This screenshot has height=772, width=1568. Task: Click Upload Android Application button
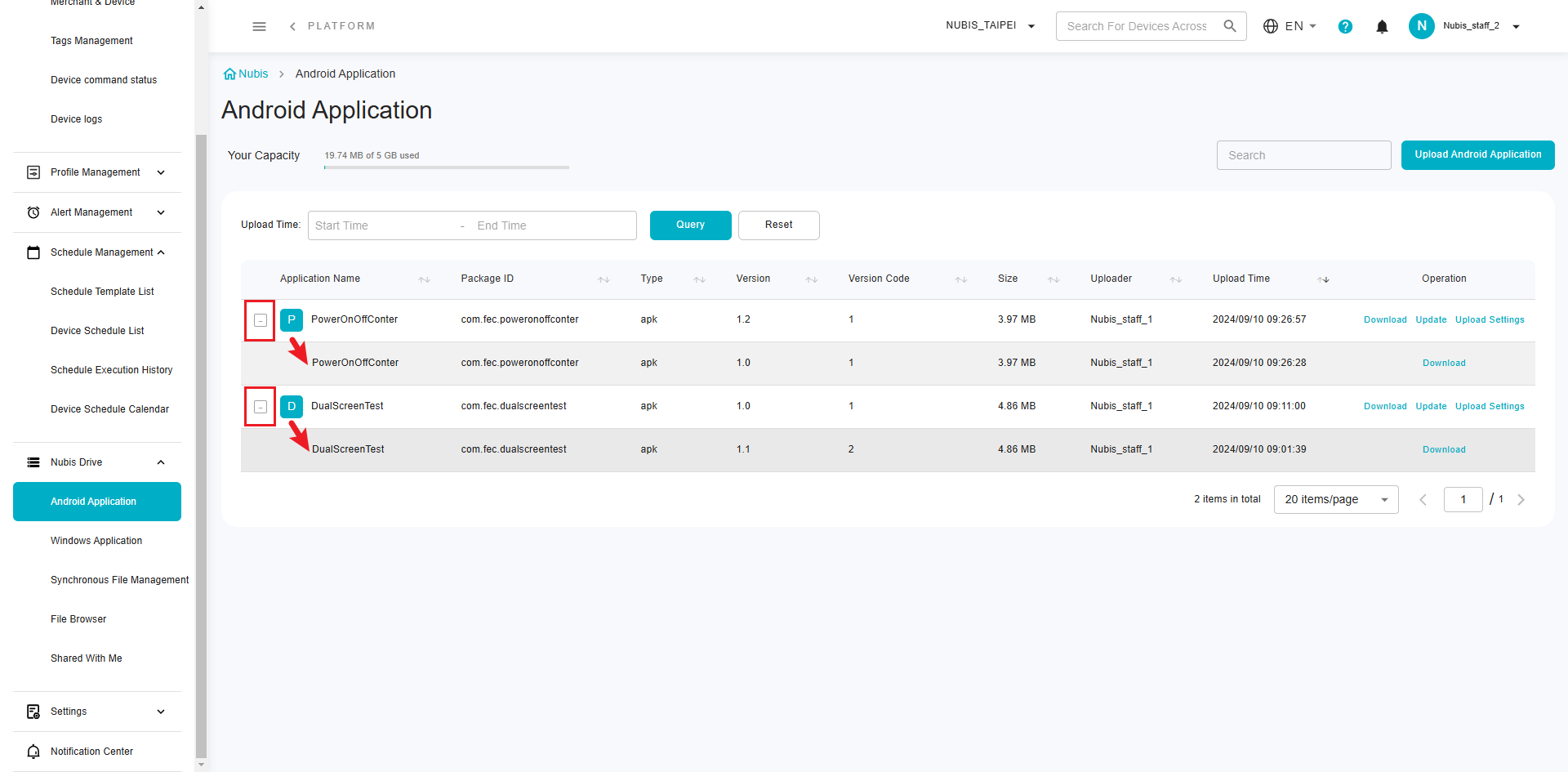pyautogui.click(x=1478, y=155)
